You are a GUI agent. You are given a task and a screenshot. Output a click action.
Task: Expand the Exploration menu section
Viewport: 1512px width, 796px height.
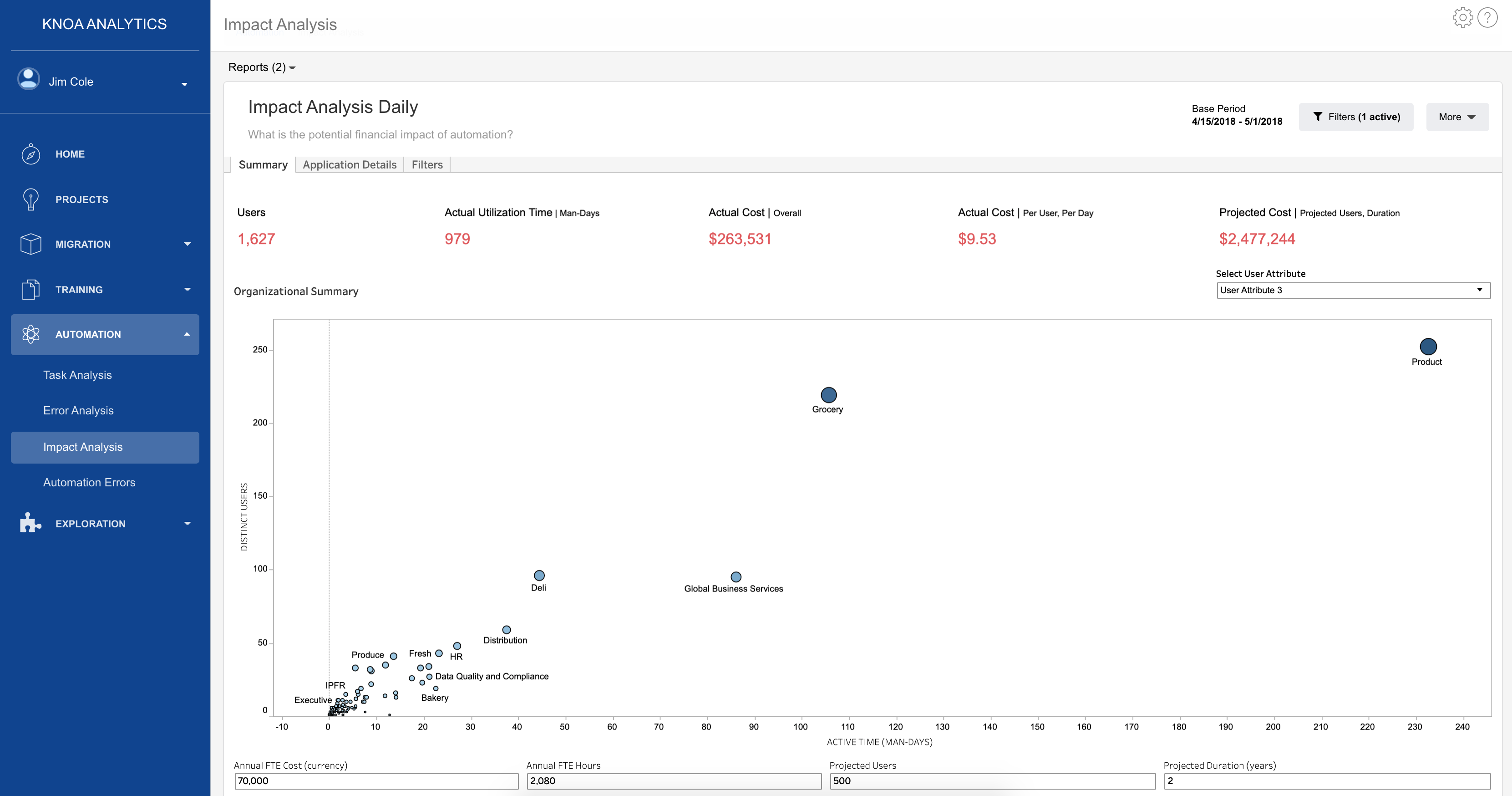pos(187,523)
